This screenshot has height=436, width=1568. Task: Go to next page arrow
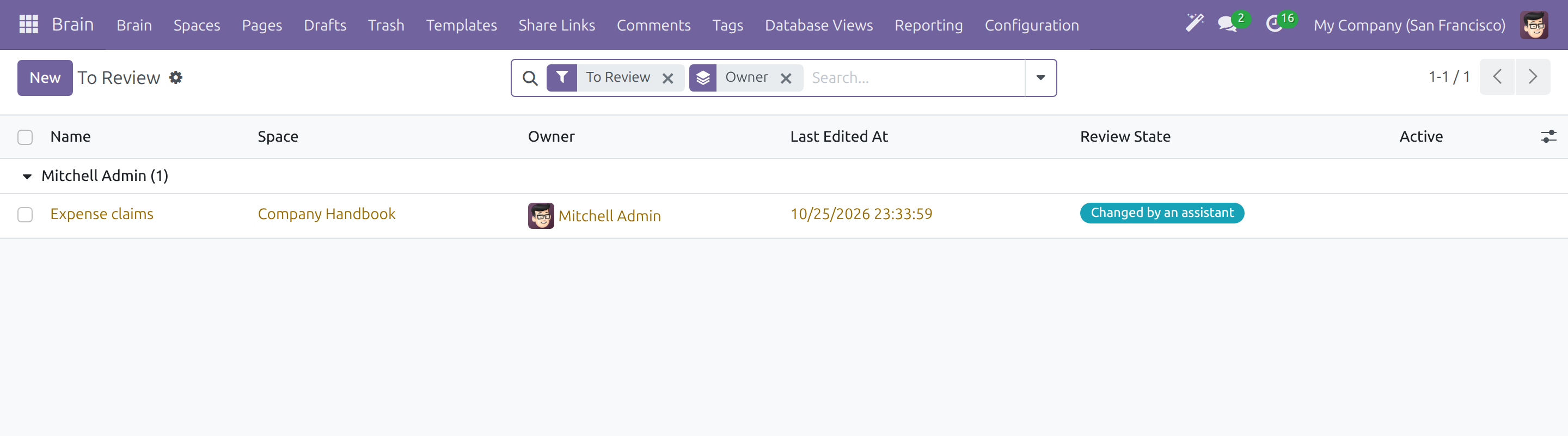1533,77
